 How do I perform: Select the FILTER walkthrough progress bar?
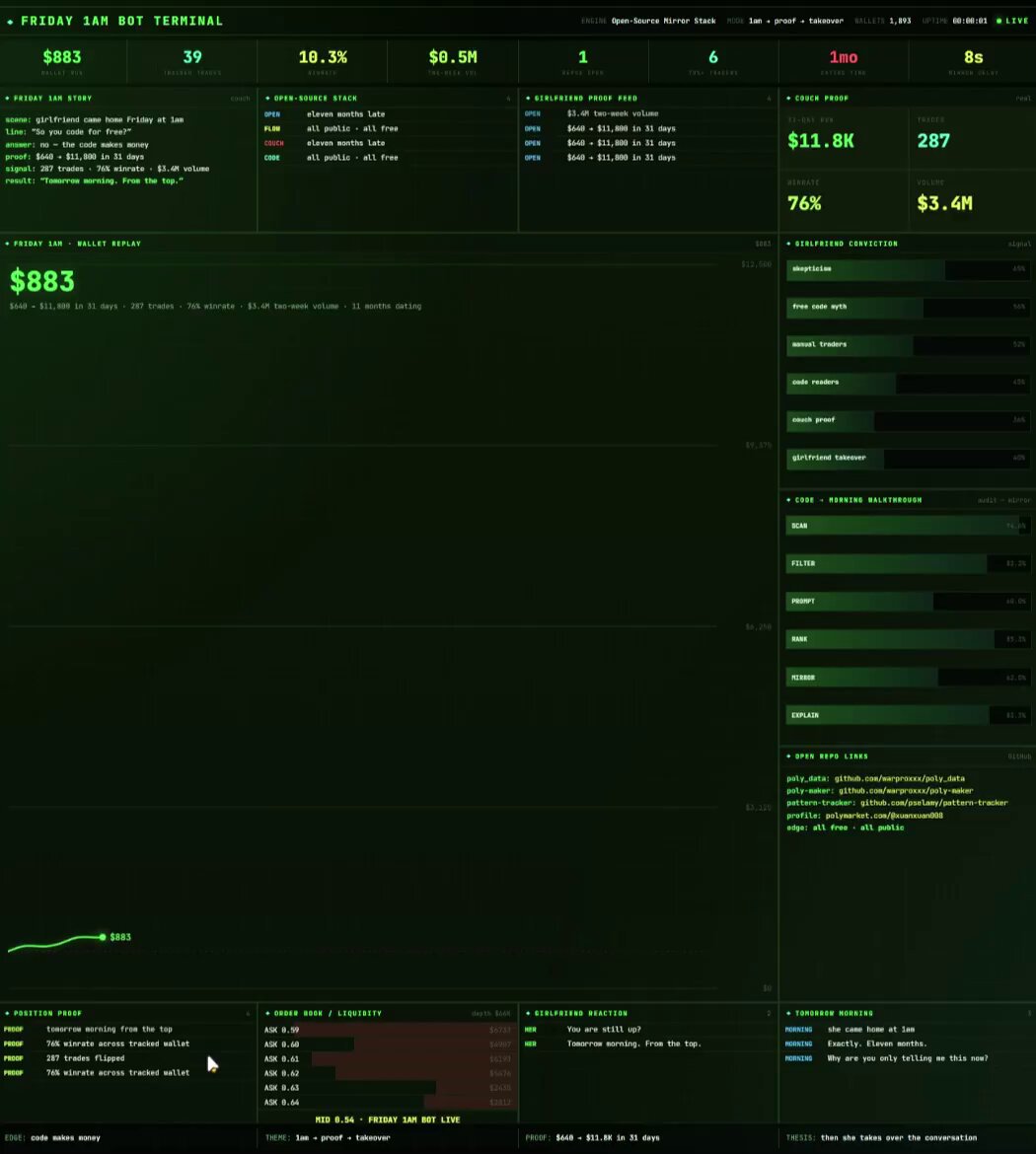pos(908,564)
